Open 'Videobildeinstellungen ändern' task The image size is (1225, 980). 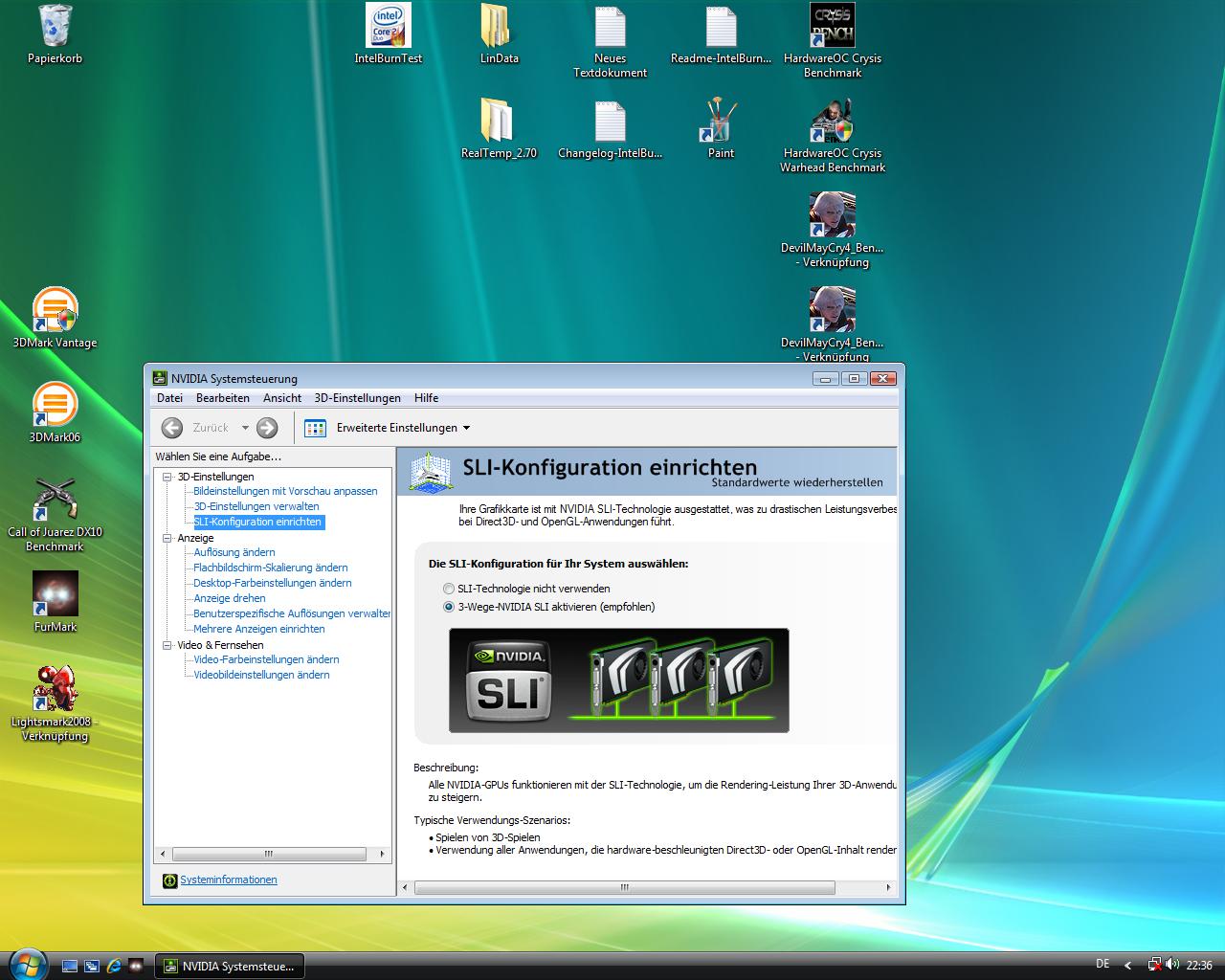pyautogui.click(x=261, y=675)
